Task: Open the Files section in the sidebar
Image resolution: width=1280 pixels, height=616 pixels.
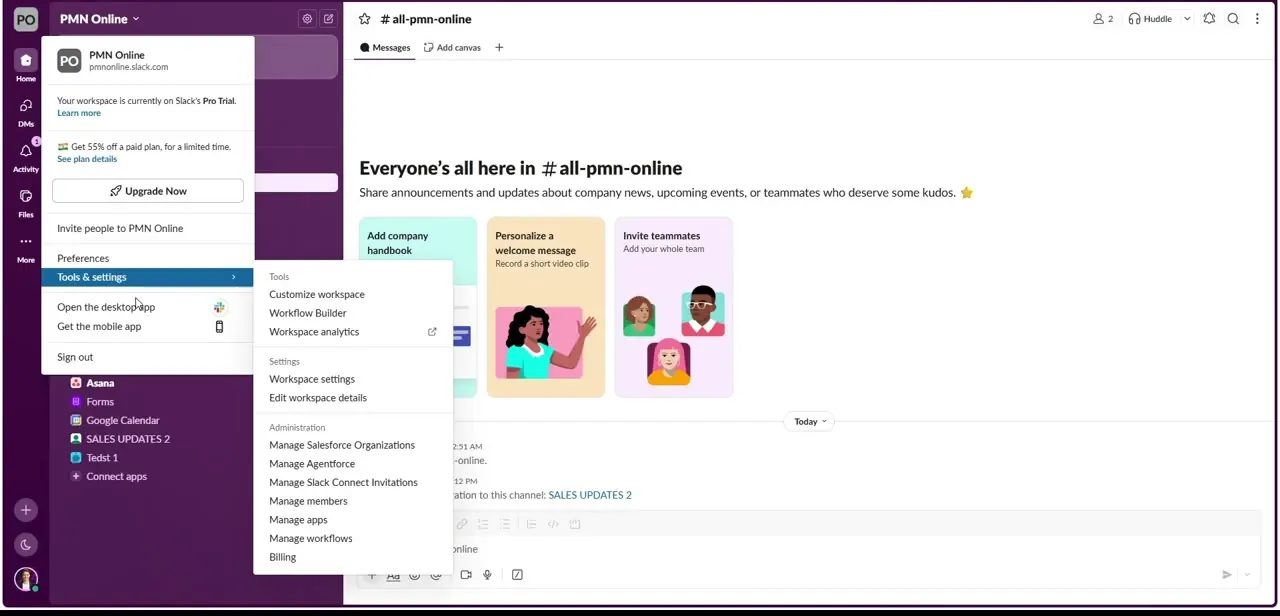Action: [x=26, y=202]
